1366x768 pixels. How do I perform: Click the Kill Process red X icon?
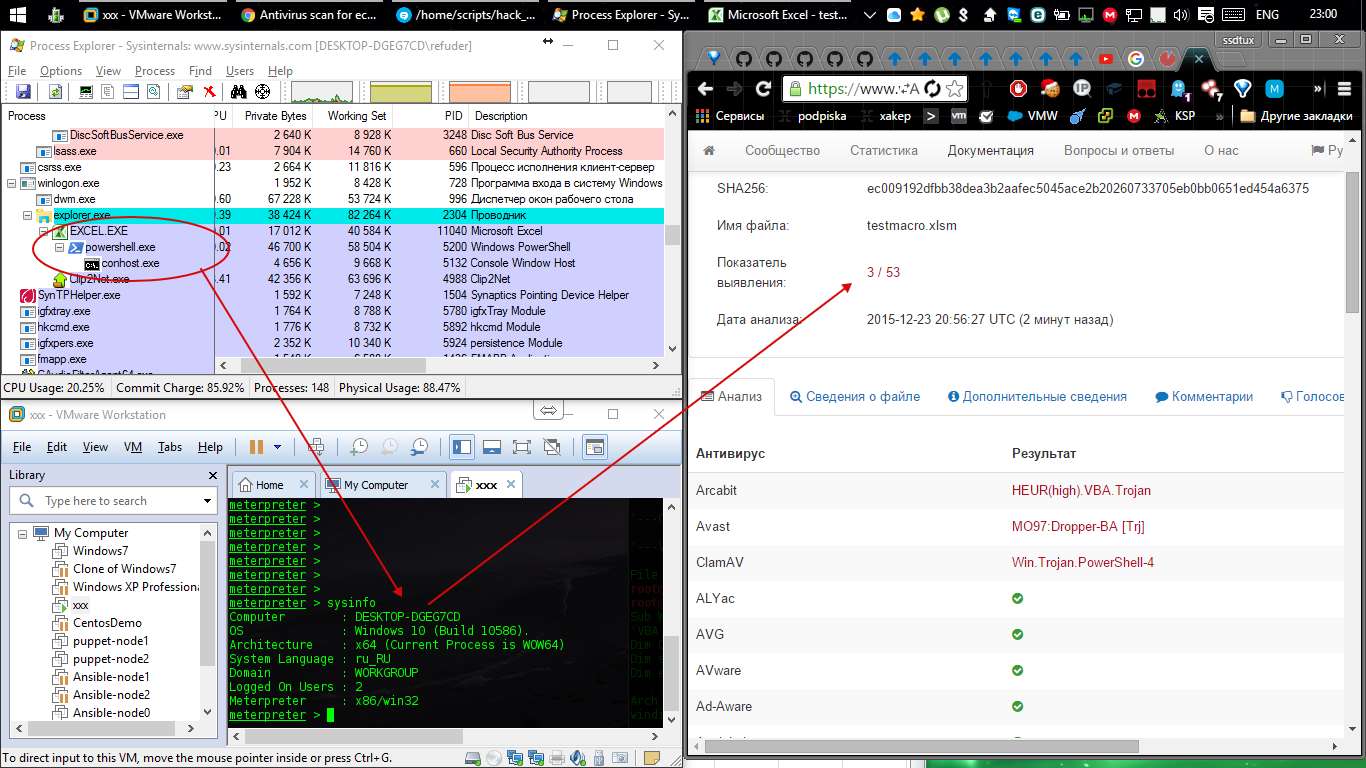(x=210, y=91)
